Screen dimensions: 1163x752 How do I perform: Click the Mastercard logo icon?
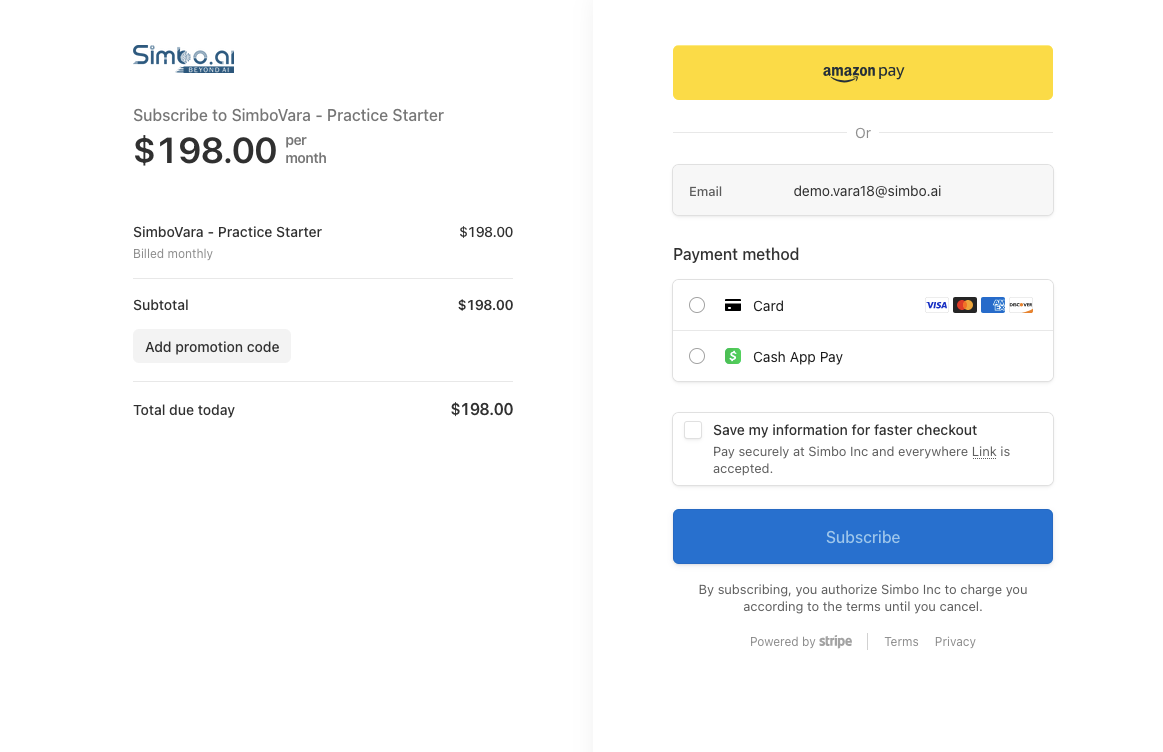965,305
